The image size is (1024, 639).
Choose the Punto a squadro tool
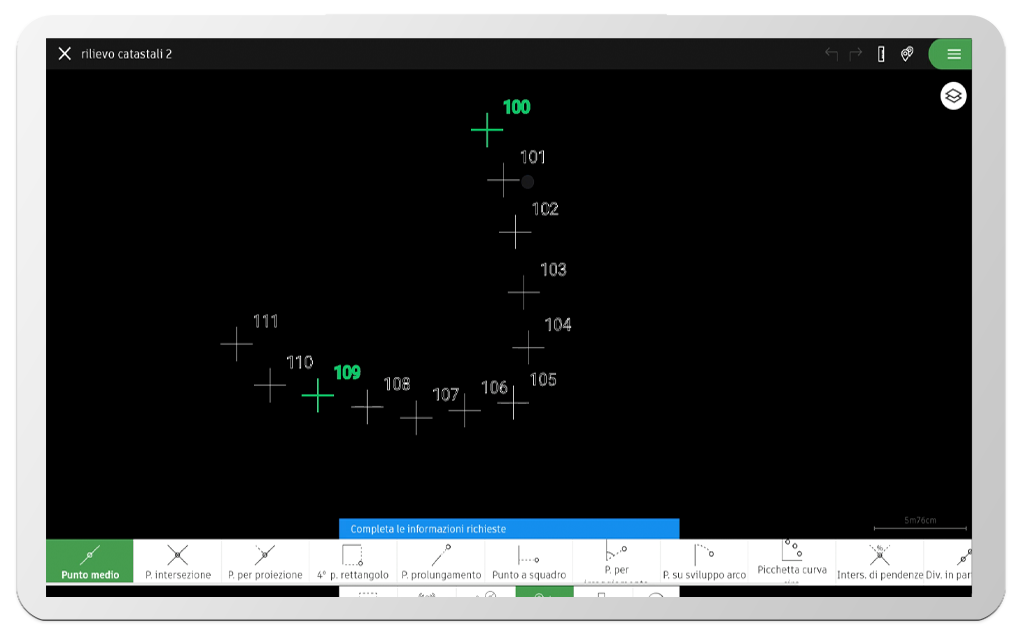(528, 561)
